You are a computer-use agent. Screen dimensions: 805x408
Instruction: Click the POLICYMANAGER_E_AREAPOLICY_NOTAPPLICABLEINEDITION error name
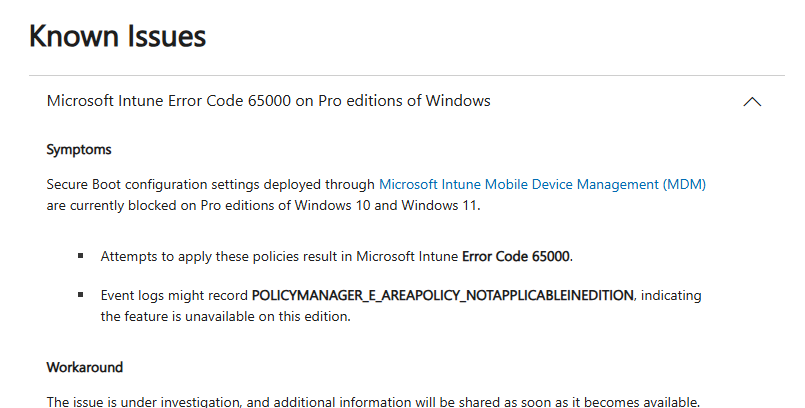443,296
